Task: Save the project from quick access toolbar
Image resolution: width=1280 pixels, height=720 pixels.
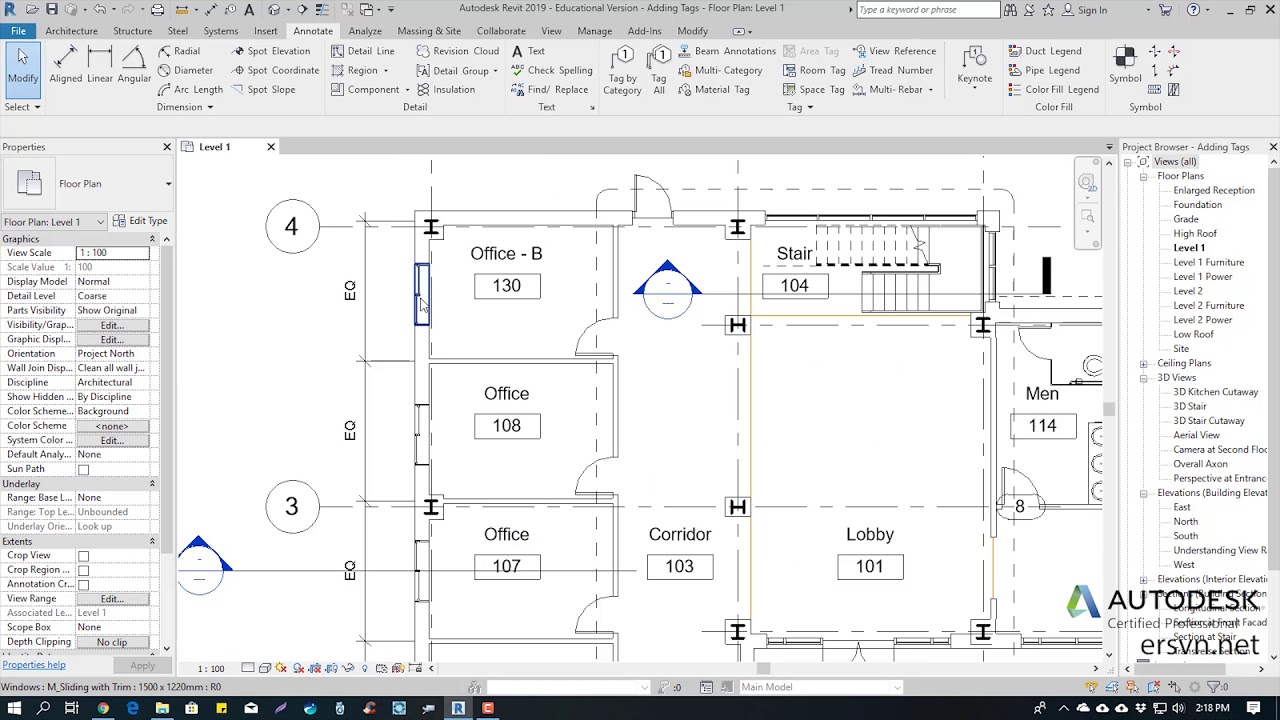Action: (52, 10)
